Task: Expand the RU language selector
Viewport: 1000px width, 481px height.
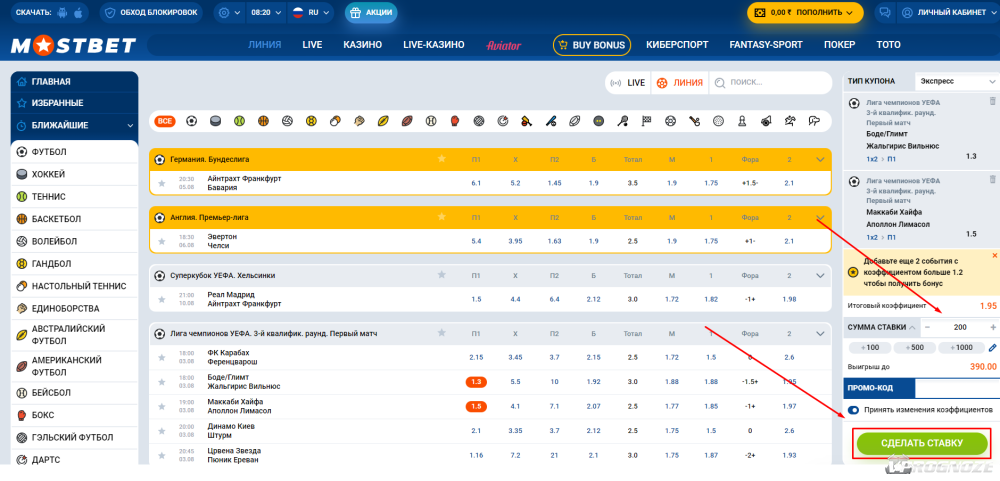Action: [x=310, y=13]
